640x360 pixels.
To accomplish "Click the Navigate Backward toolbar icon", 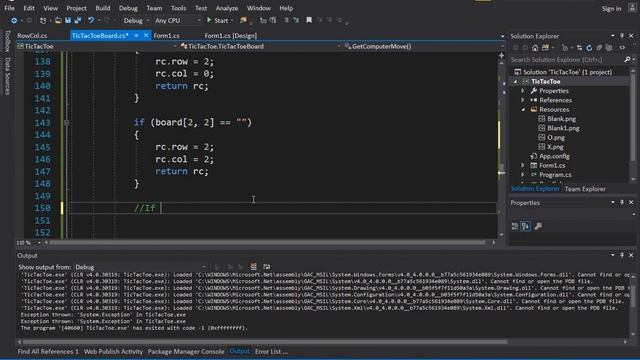I will click(x=14, y=20).
